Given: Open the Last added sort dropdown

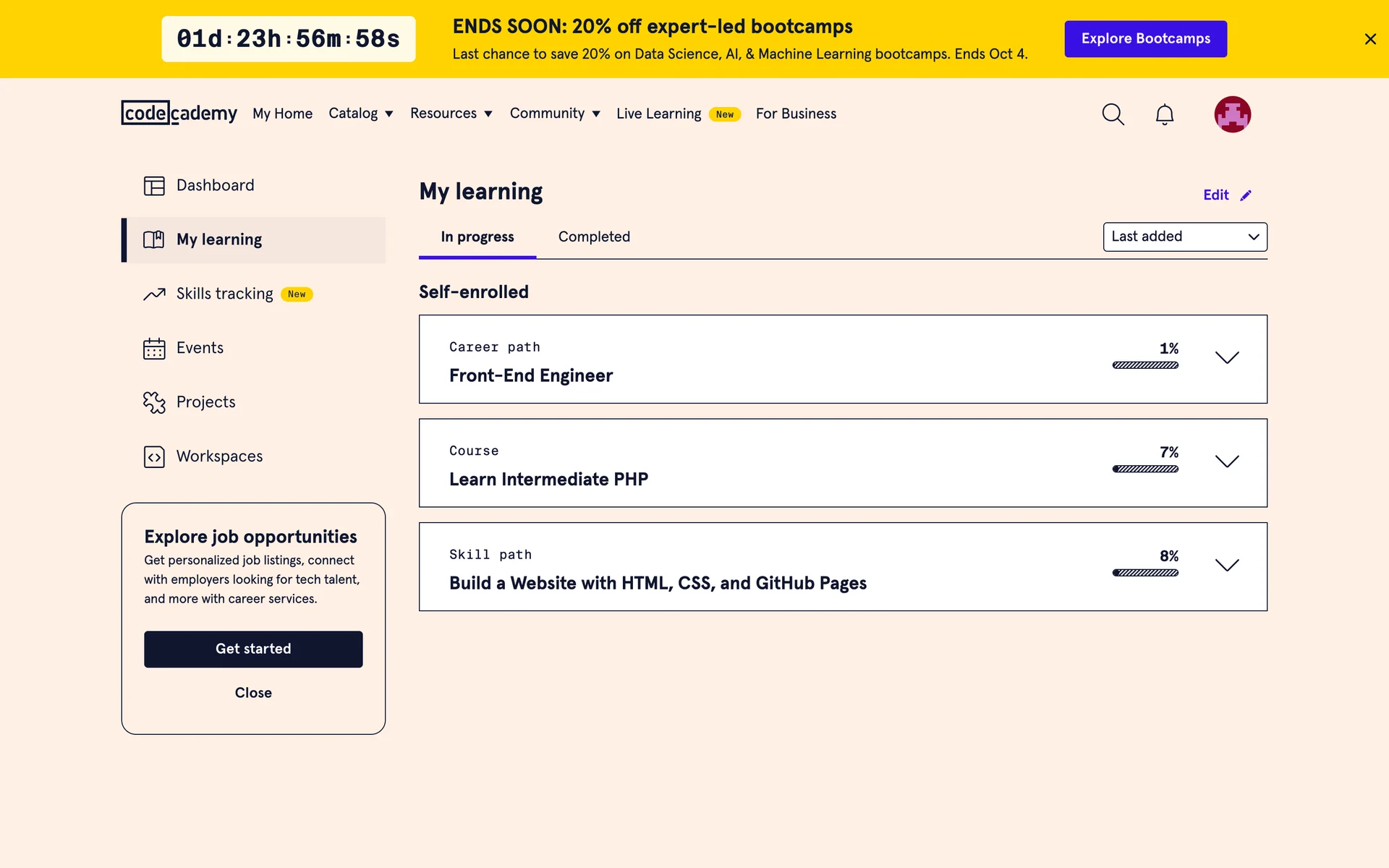Looking at the screenshot, I should coord(1184,237).
